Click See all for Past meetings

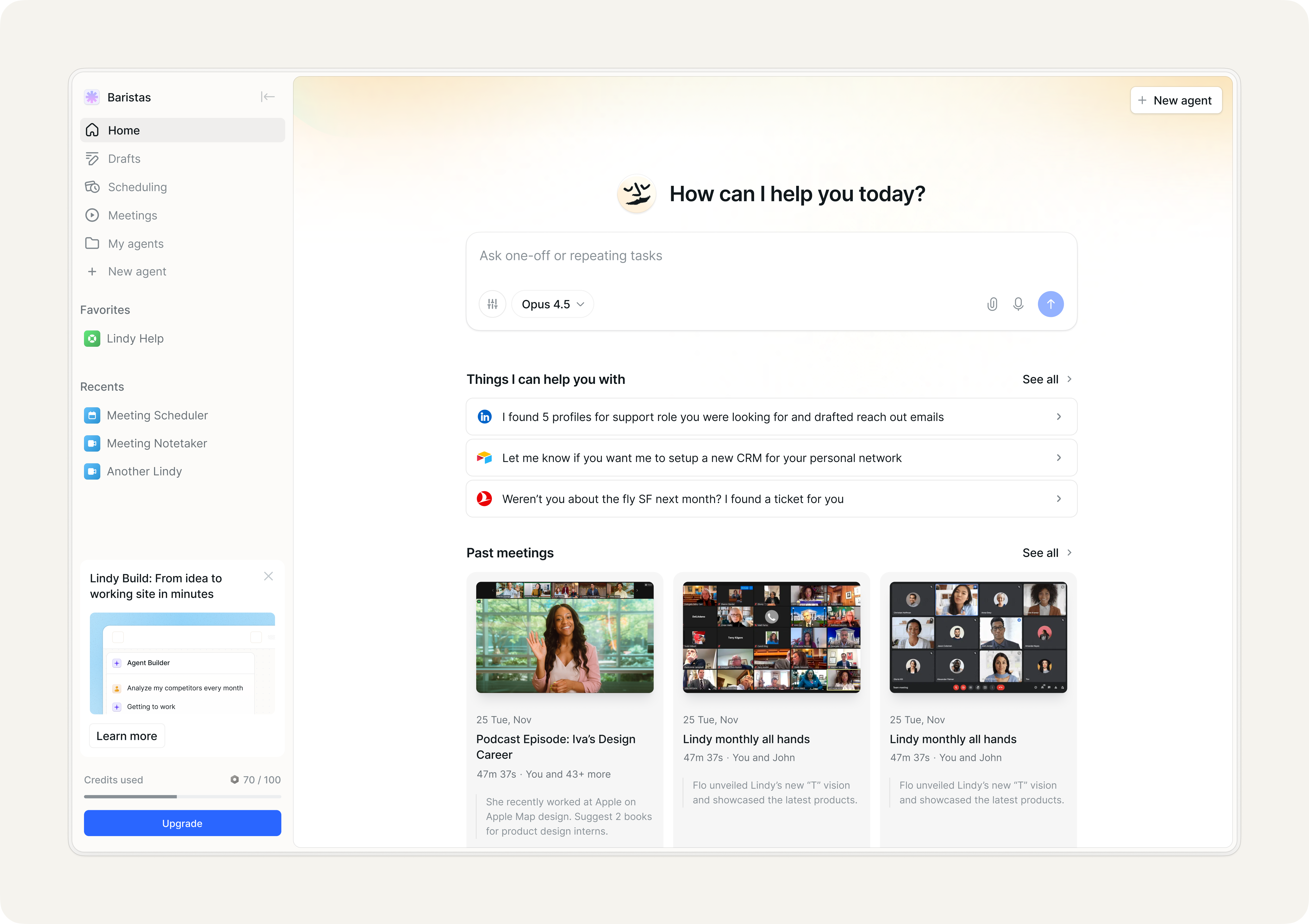coord(1047,552)
